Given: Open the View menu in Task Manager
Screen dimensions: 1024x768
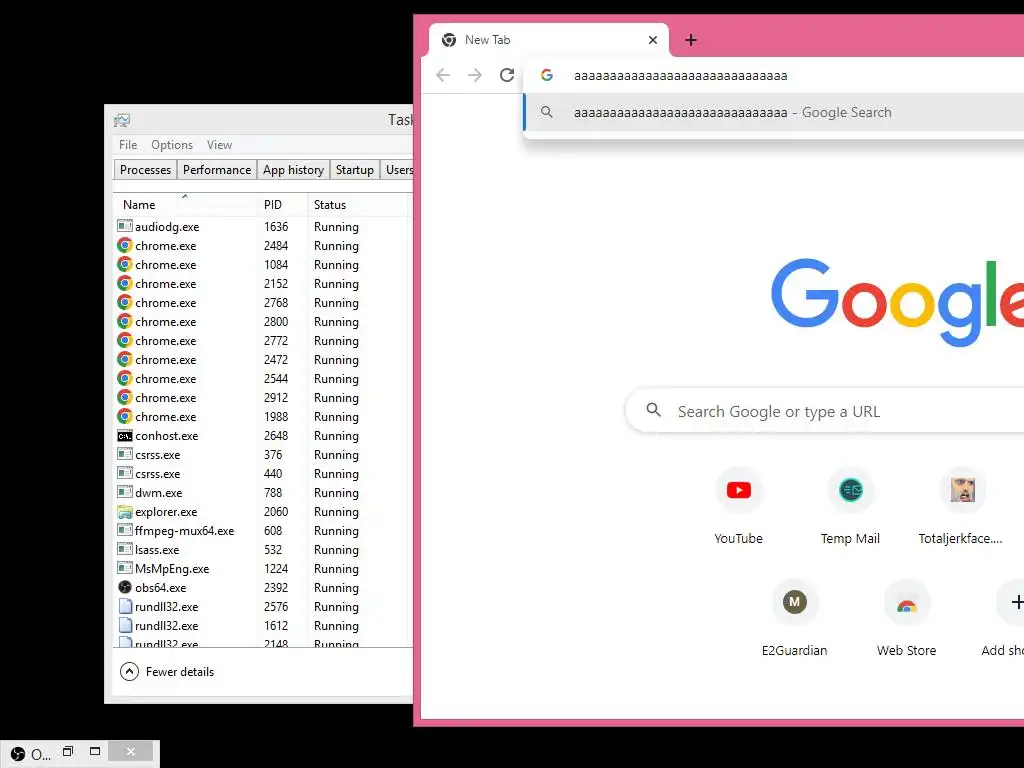Looking at the screenshot, I should click(219, 145).
